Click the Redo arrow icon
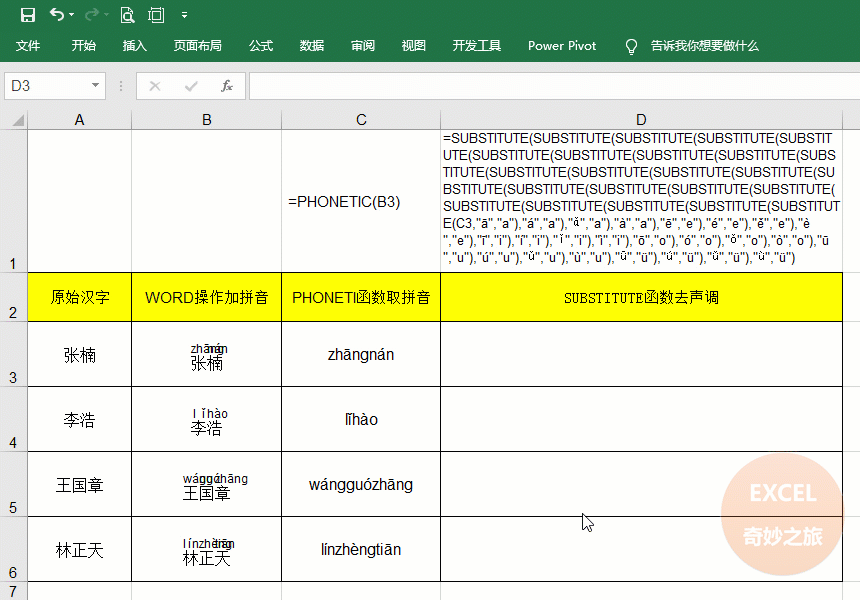Viewport: 860px width, 600px height. point(92,15)
